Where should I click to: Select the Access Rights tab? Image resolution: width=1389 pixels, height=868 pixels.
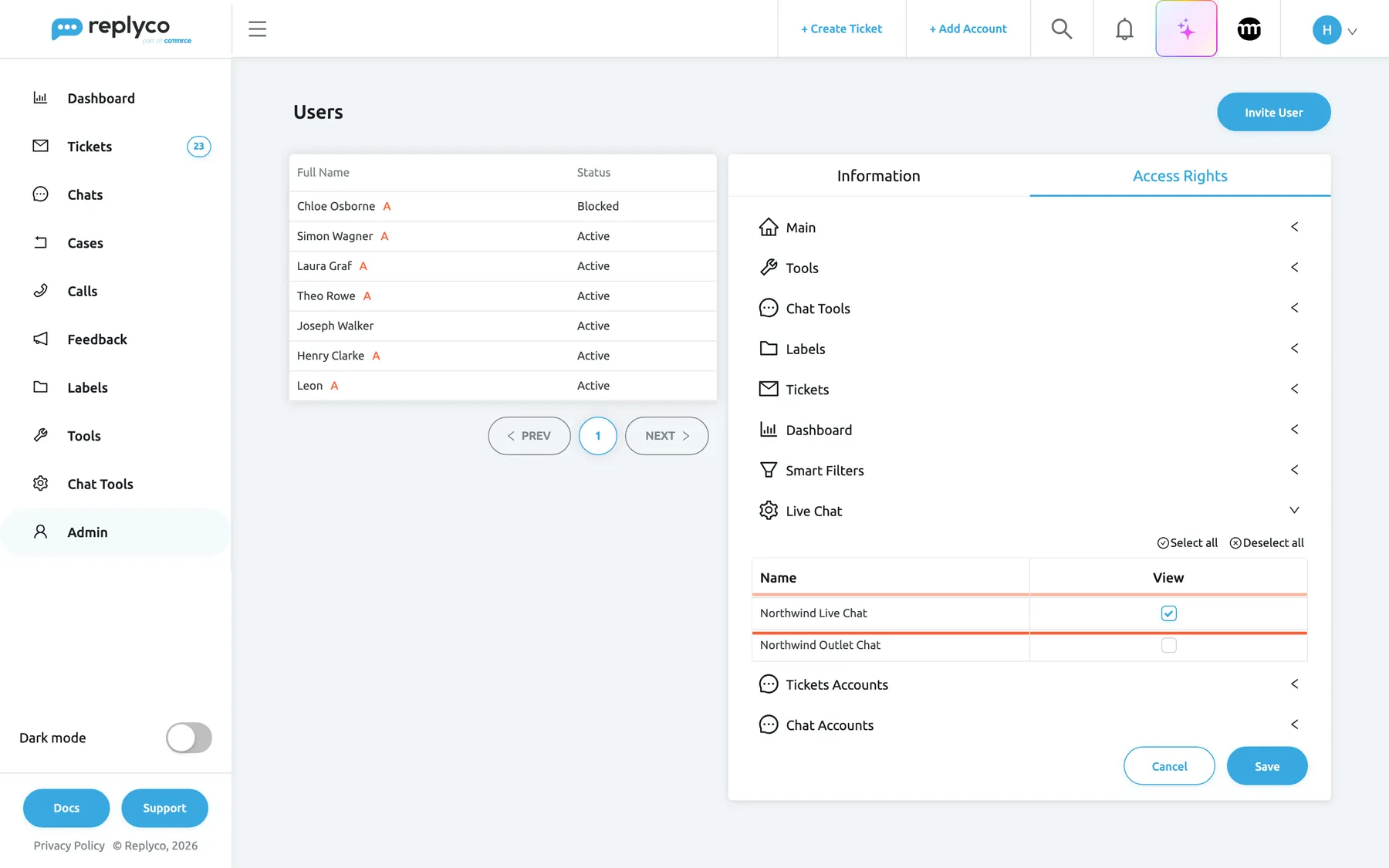tap(1180, 176)
